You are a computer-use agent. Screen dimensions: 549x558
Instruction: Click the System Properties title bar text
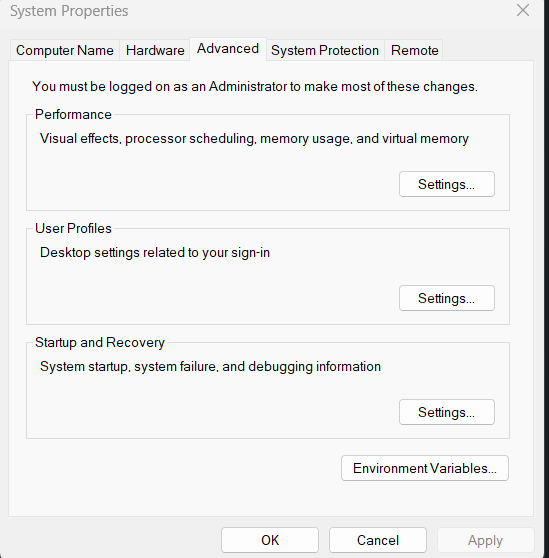click(69, 11)
